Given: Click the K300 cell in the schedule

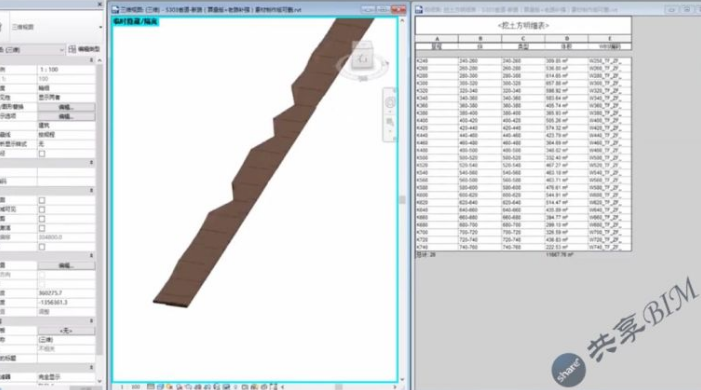Looking at the screenshot, I should tap(437, 83).
